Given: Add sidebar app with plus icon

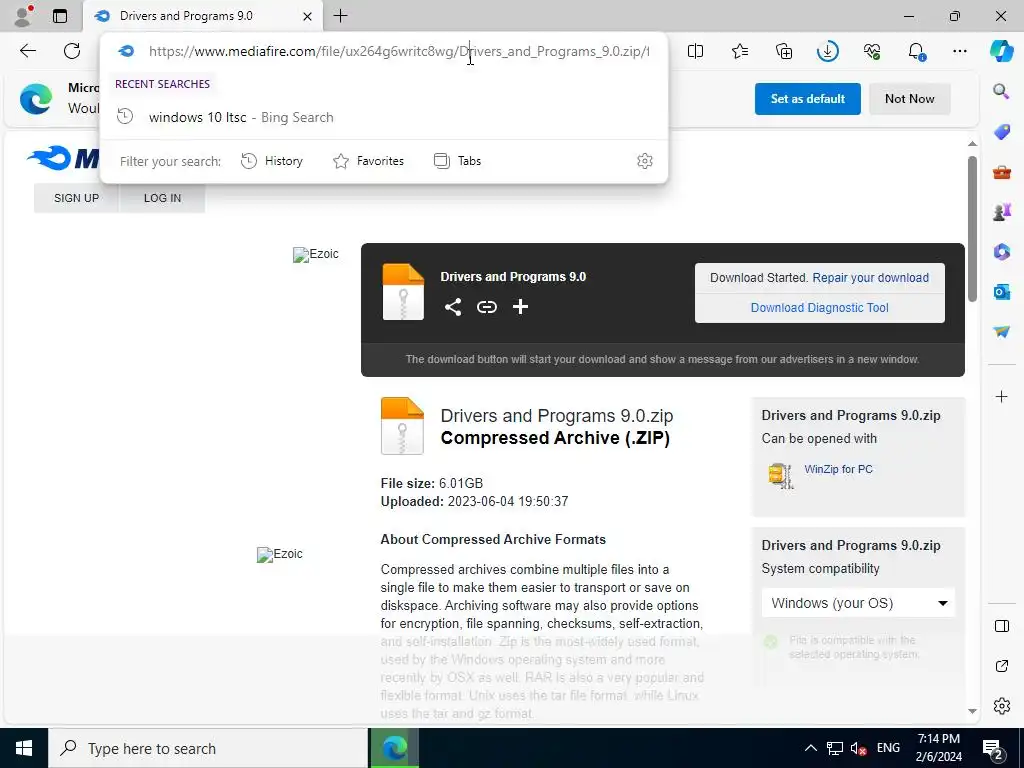Looking at the screenshot, I should (1001, 396).
